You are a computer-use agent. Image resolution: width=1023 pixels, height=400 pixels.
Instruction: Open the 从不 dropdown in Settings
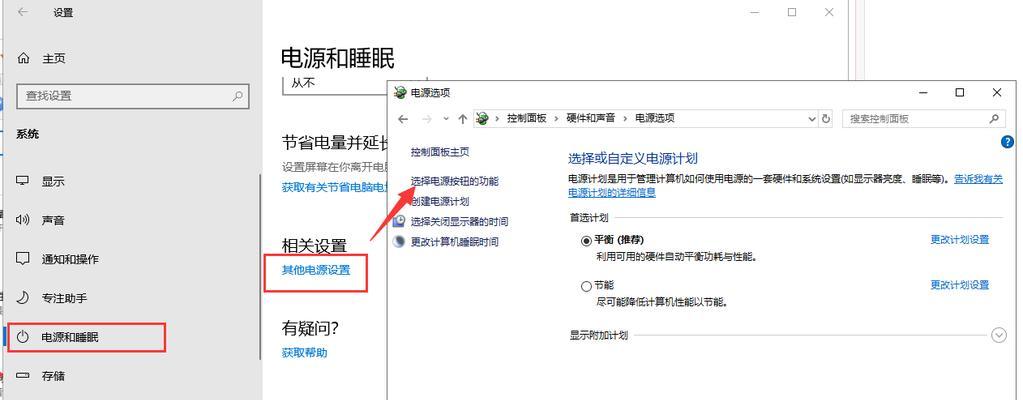(x=336, y=85)
